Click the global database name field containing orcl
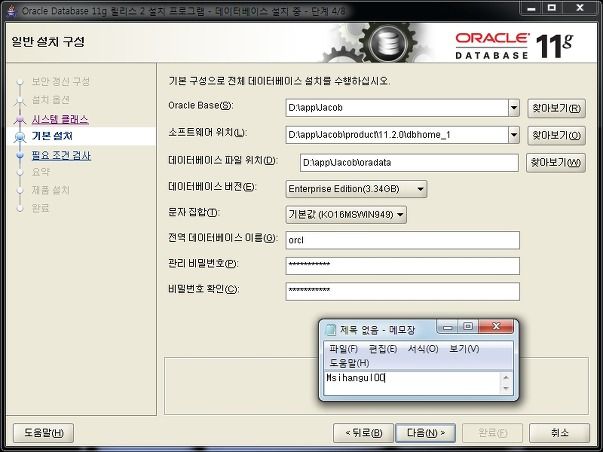The height and width of the screenshot is (452, 603). [x=403, y=240]
